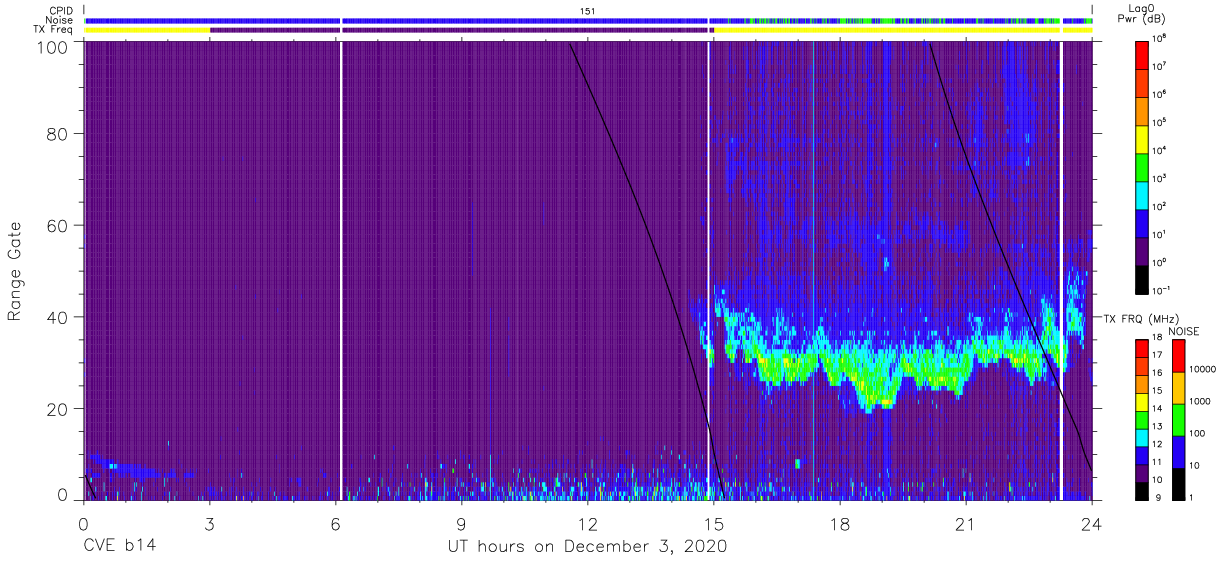Click x-axis tick label '18'
Image resolution: width=1228 pixels, height=567 pixels.
[839, 524]
